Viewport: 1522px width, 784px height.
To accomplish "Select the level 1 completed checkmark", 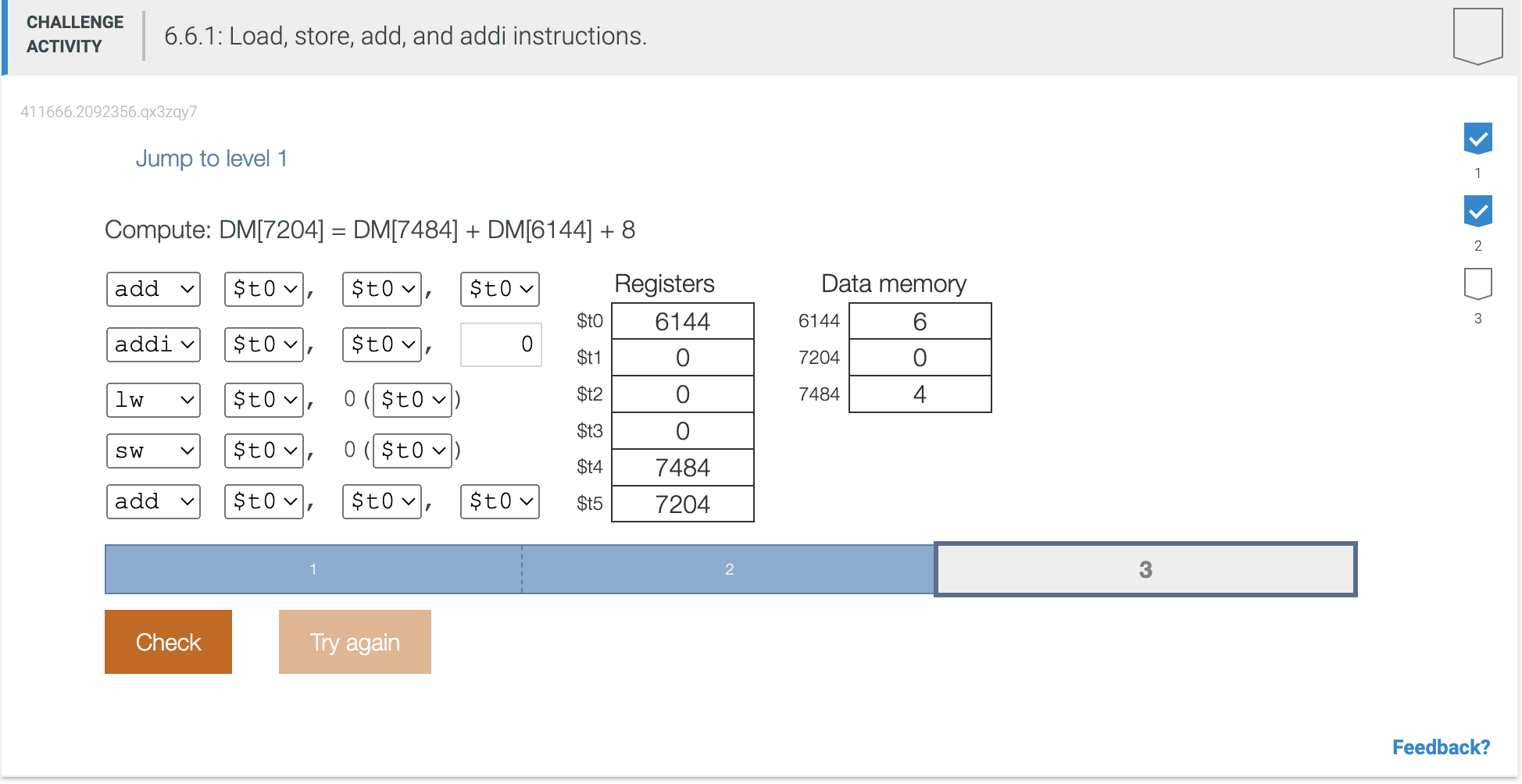I will (x=1477, y=138).
